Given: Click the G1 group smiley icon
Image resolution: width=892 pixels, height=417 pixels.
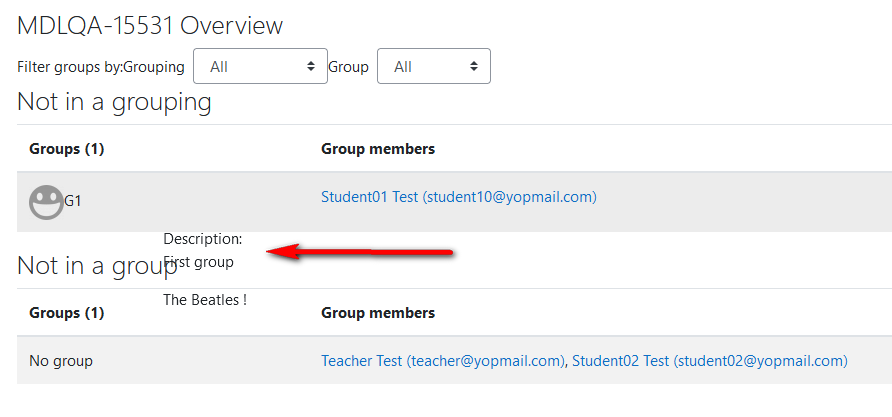Looking at the screenshot, I should (x=46, y=202).
